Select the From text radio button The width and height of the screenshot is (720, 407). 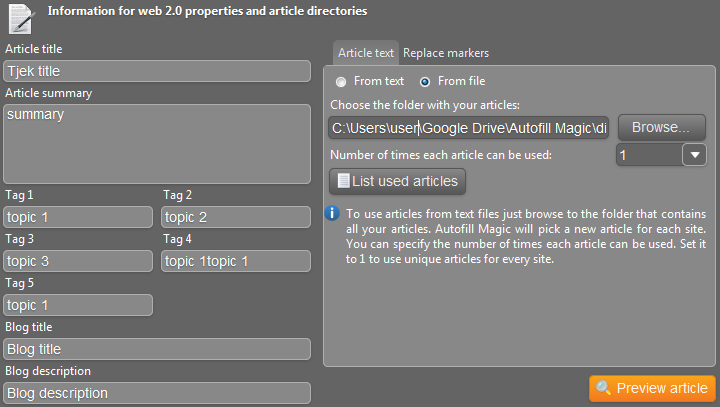tap(341, 82)
